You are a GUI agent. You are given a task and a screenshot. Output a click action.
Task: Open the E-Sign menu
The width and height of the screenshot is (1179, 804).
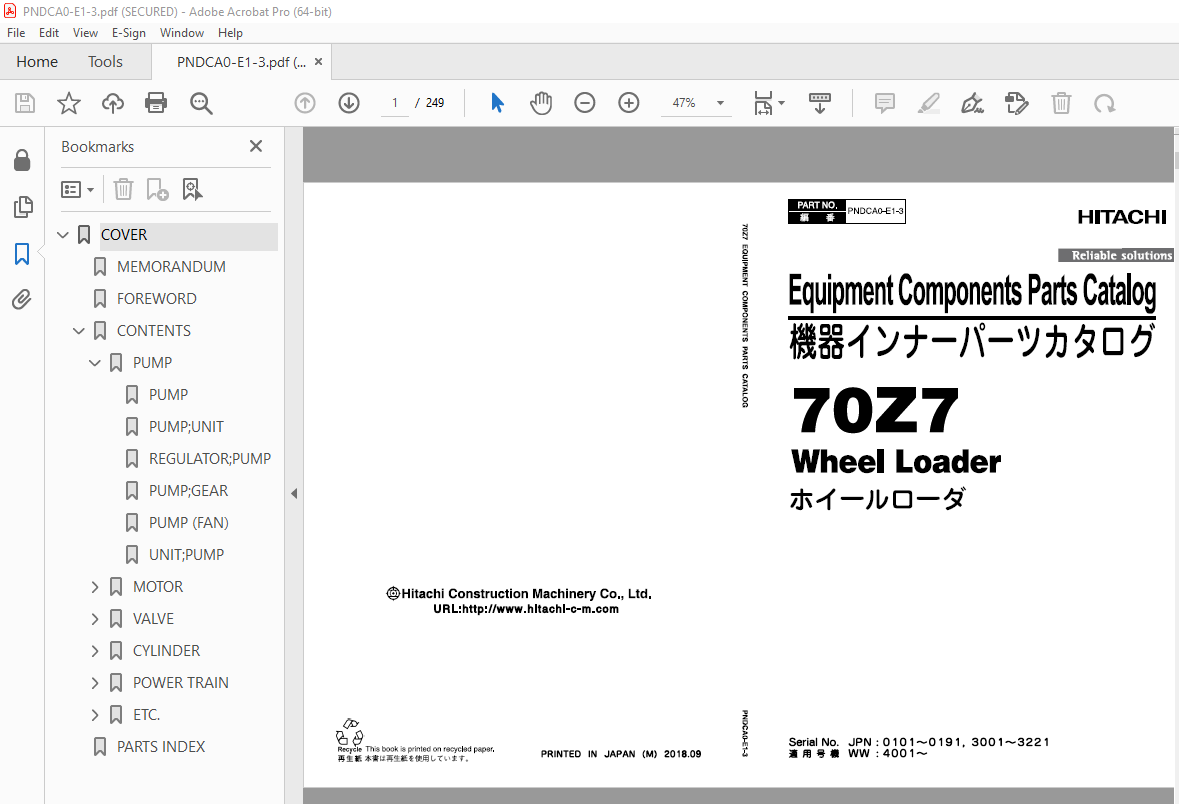click(129, 33)
